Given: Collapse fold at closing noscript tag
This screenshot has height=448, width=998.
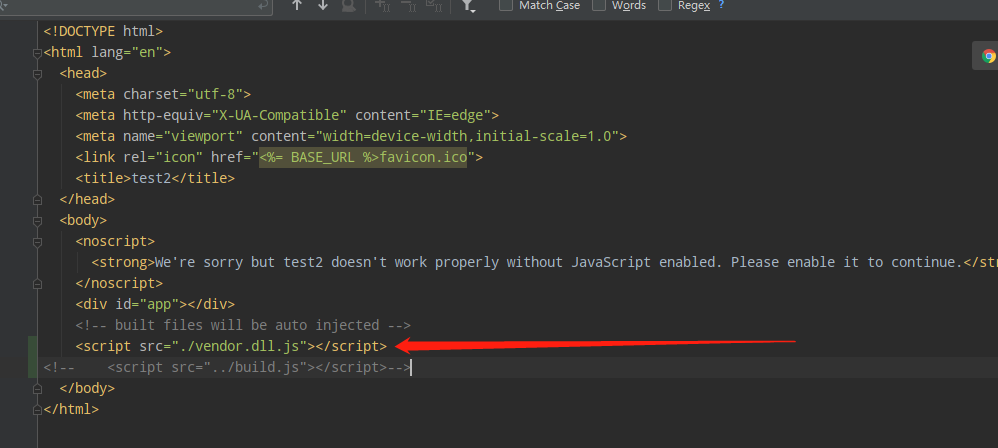Looking at the screenshot, I should coord(38,284).
